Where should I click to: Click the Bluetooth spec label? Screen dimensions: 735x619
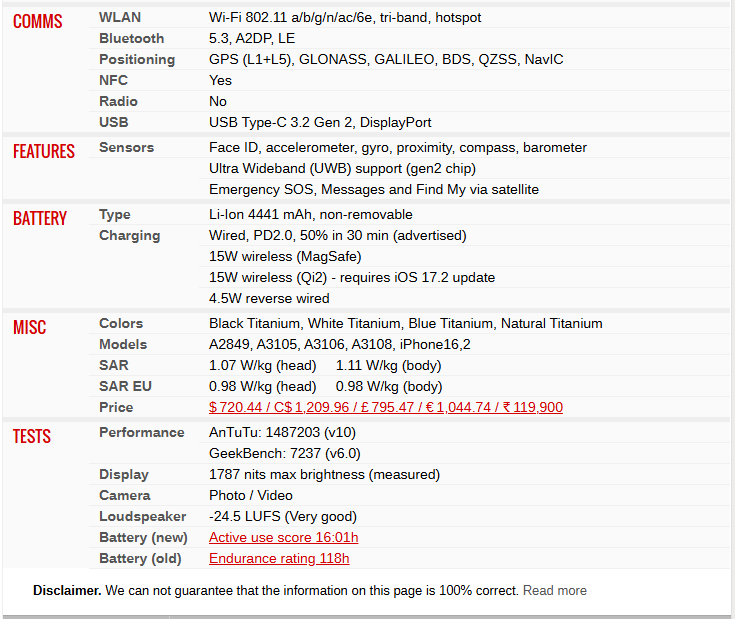point(131,38)
